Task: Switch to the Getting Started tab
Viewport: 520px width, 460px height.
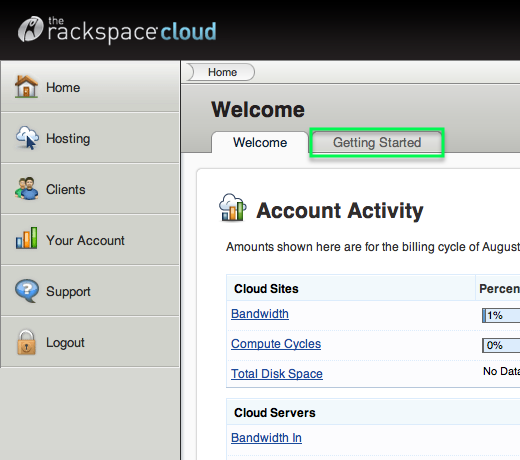Action: click(377, 143)
